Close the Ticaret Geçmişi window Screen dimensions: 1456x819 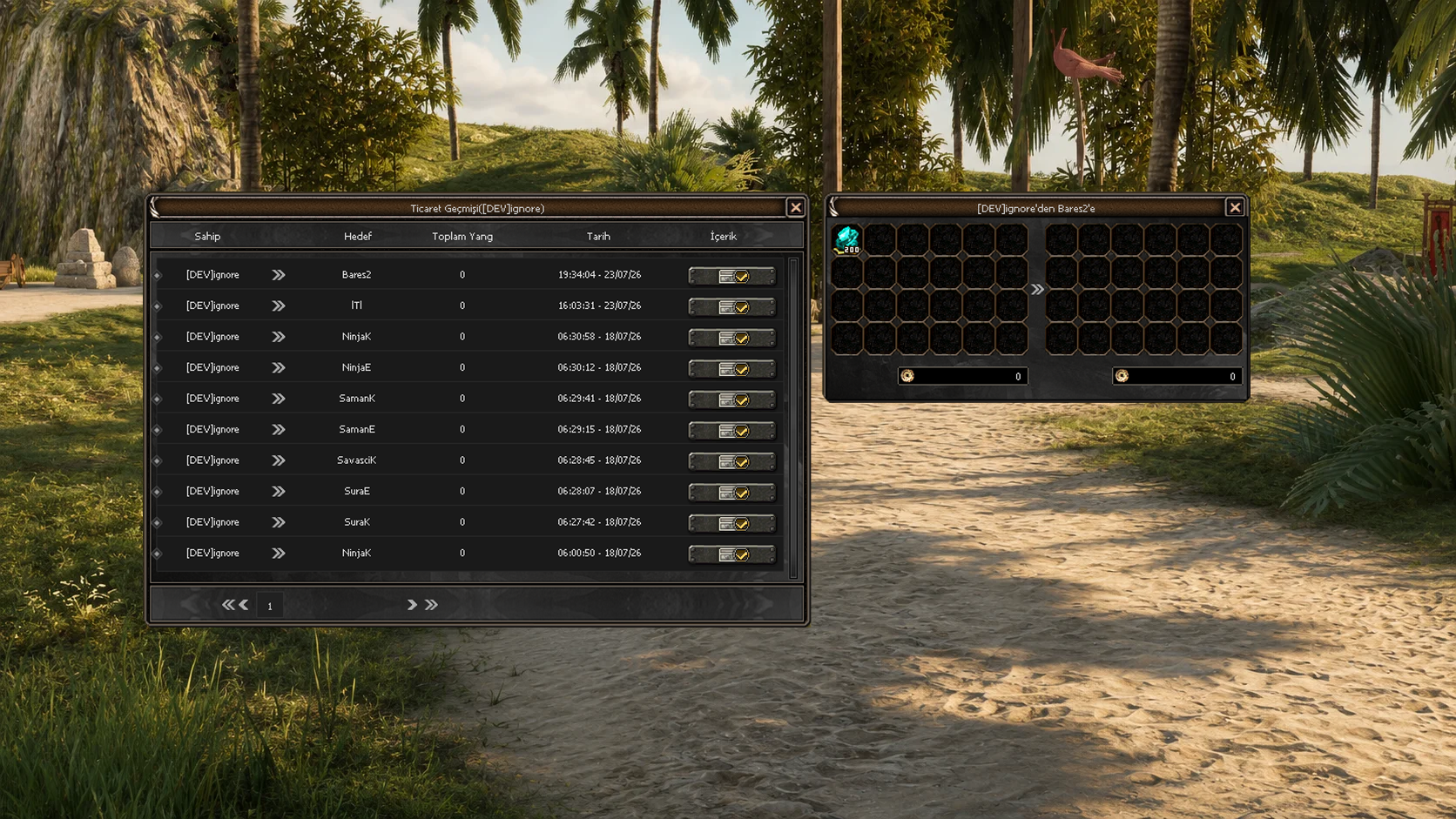[796, 207]
